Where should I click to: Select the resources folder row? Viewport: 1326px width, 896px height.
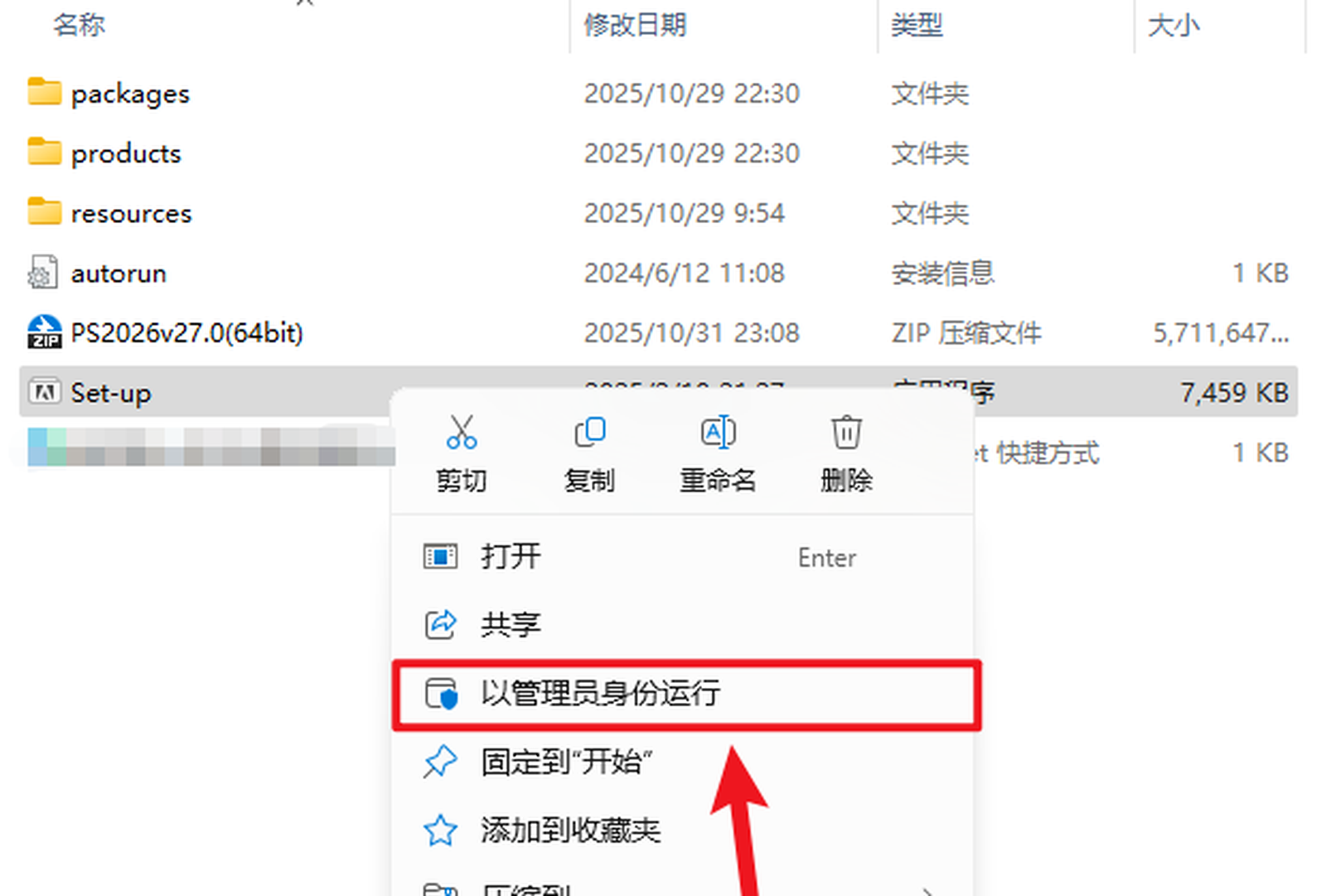659,213
